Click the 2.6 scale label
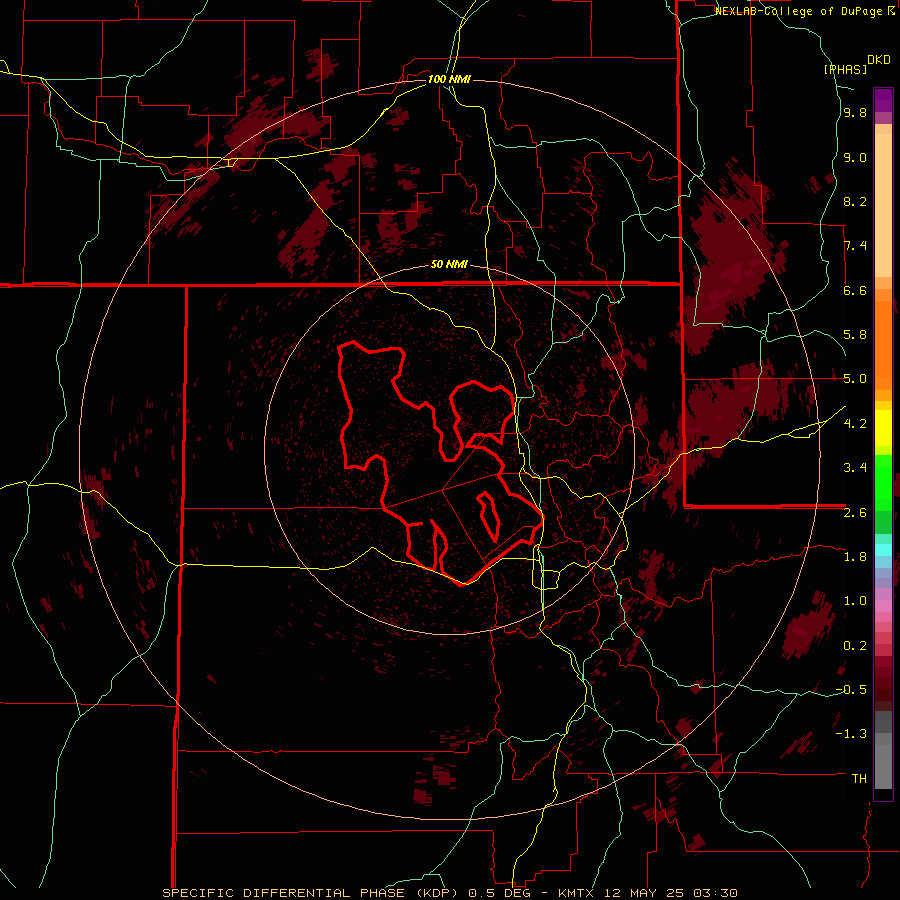 (855, 513)
